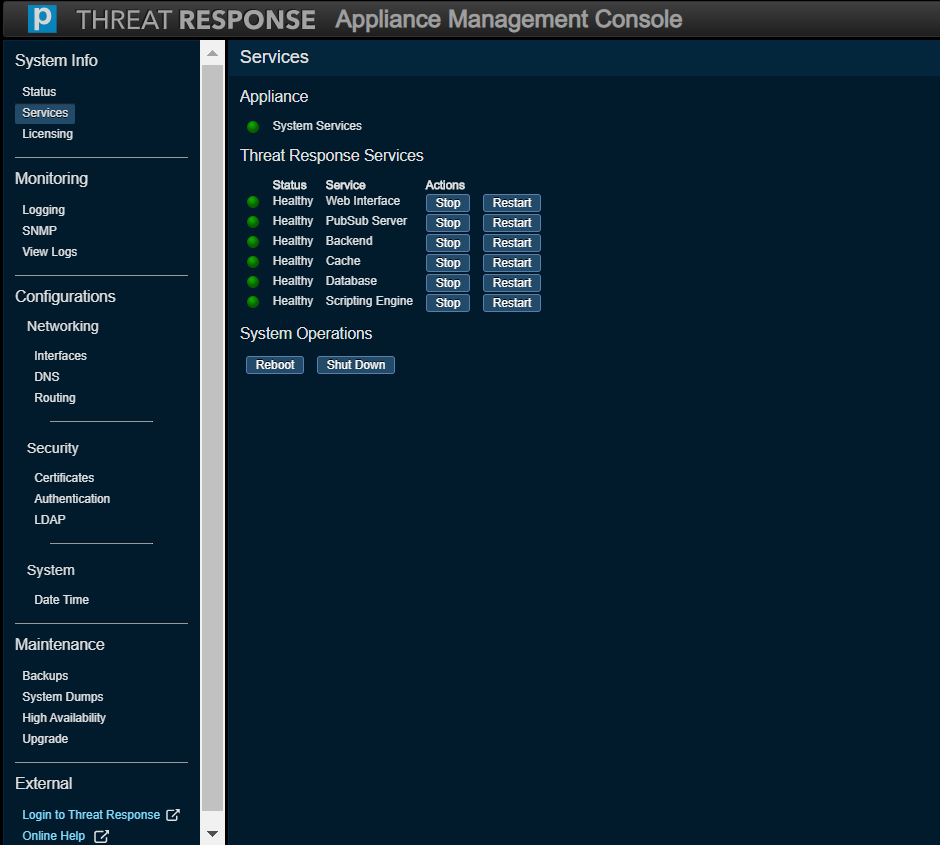Image resolution: width=940 pixels, height=845 pixels.
Task: Stop the Cache service
Action: [x=448, y=262]
